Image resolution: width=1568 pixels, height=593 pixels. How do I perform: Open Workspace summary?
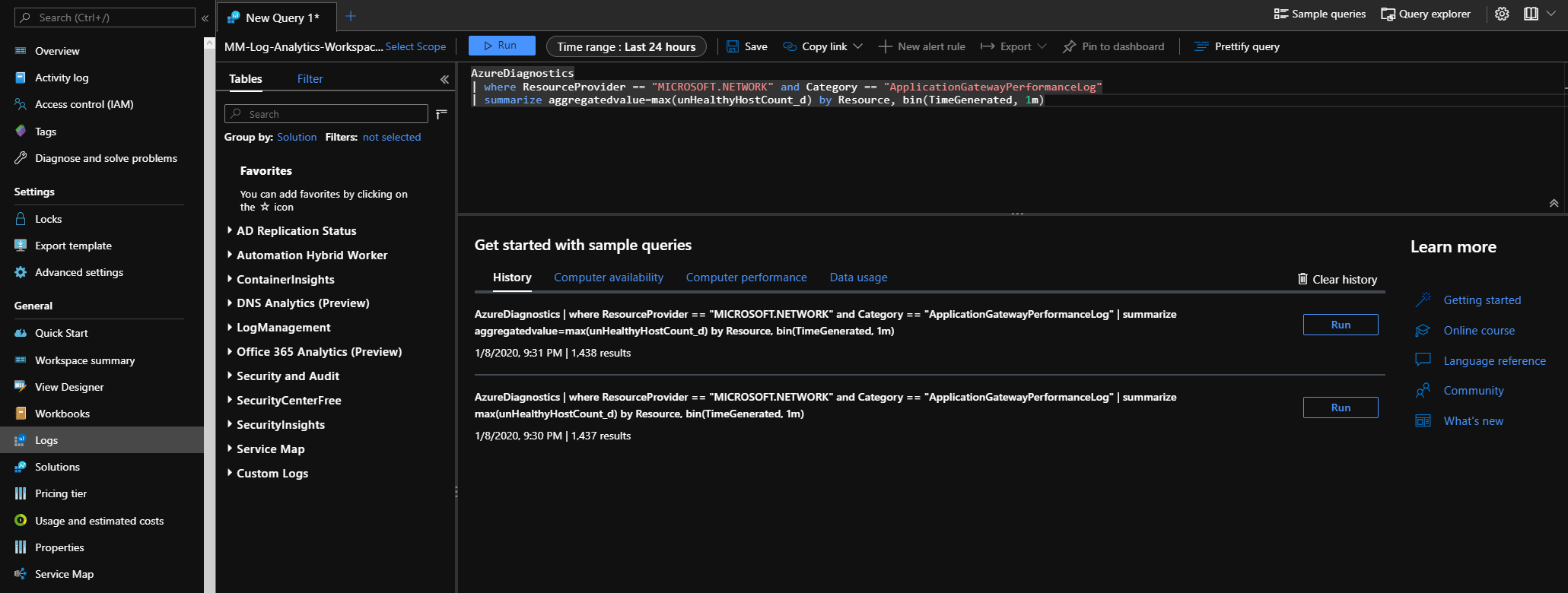84,360
